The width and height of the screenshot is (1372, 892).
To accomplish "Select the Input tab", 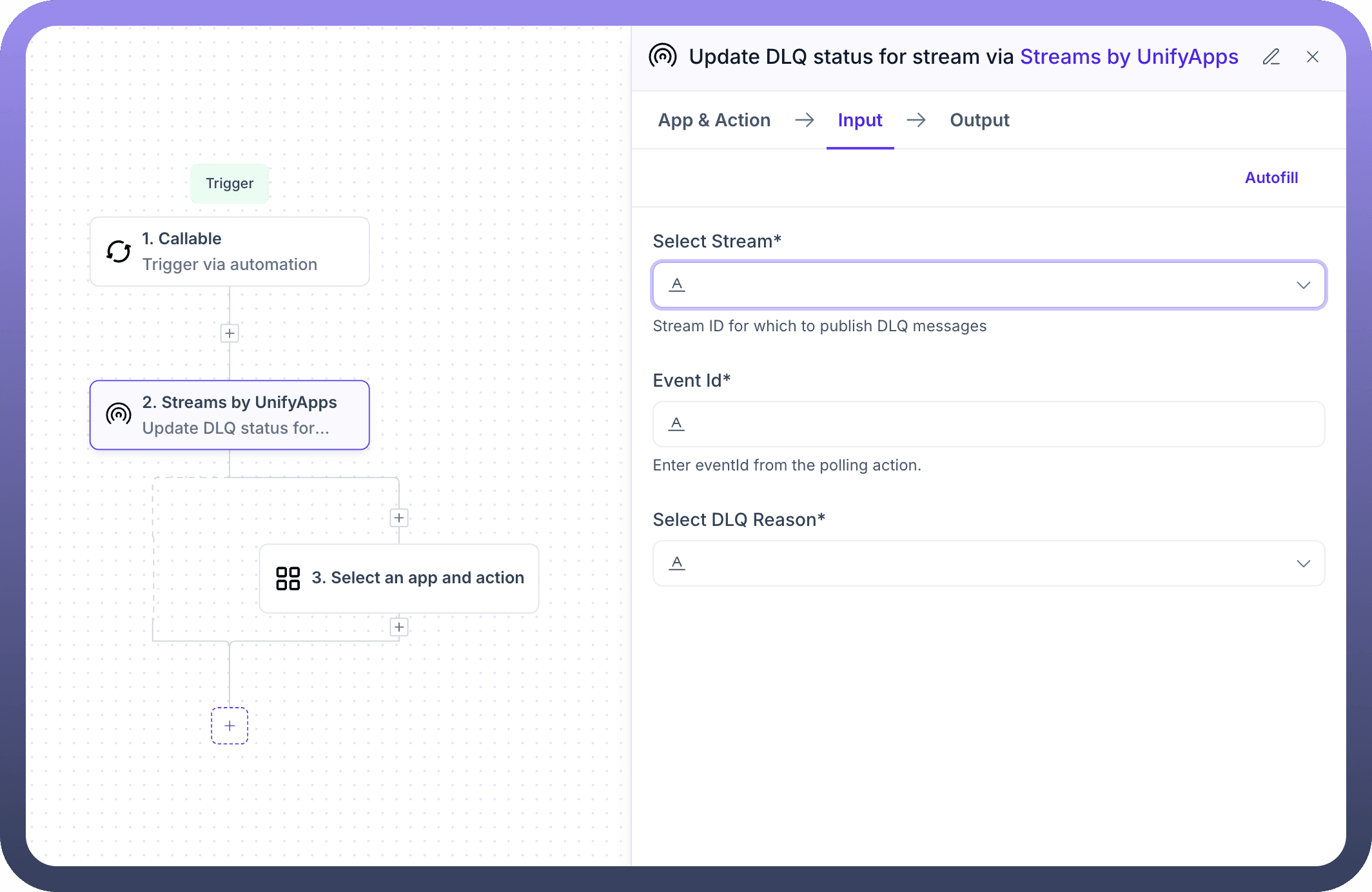I will tap(859, 121).
